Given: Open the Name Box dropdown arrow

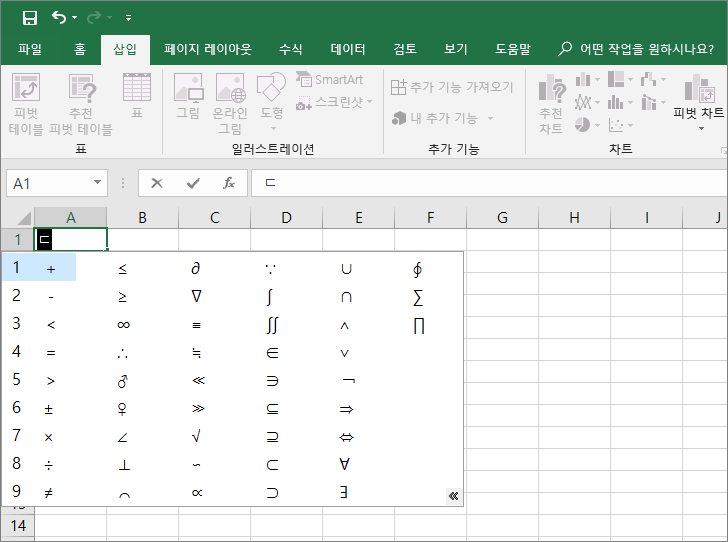Looking at the screenshot, I should (98, 183).
